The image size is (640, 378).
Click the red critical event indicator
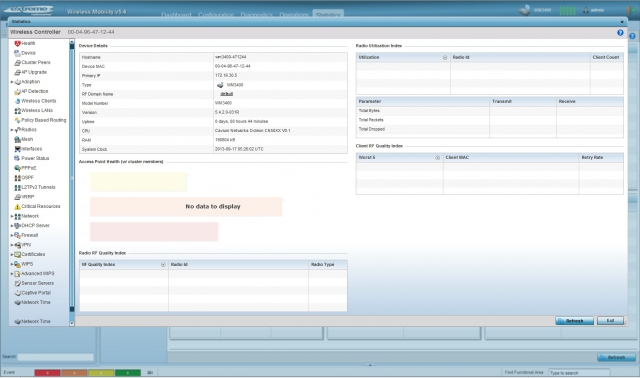pos(47,373)
